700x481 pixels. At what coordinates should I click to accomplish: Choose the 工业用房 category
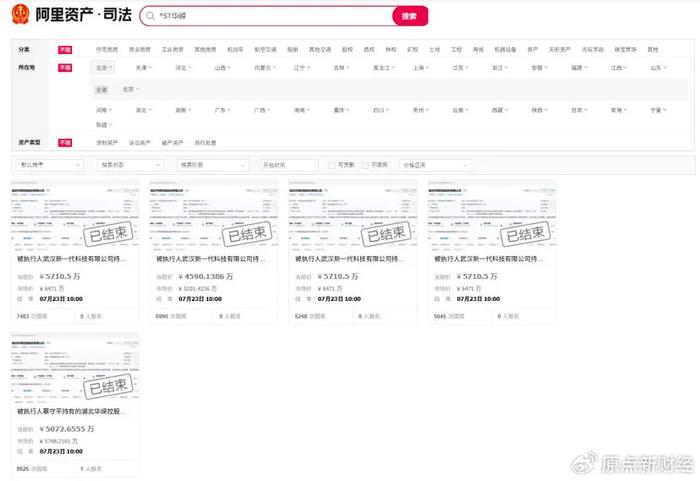click(x=172, y=50)
